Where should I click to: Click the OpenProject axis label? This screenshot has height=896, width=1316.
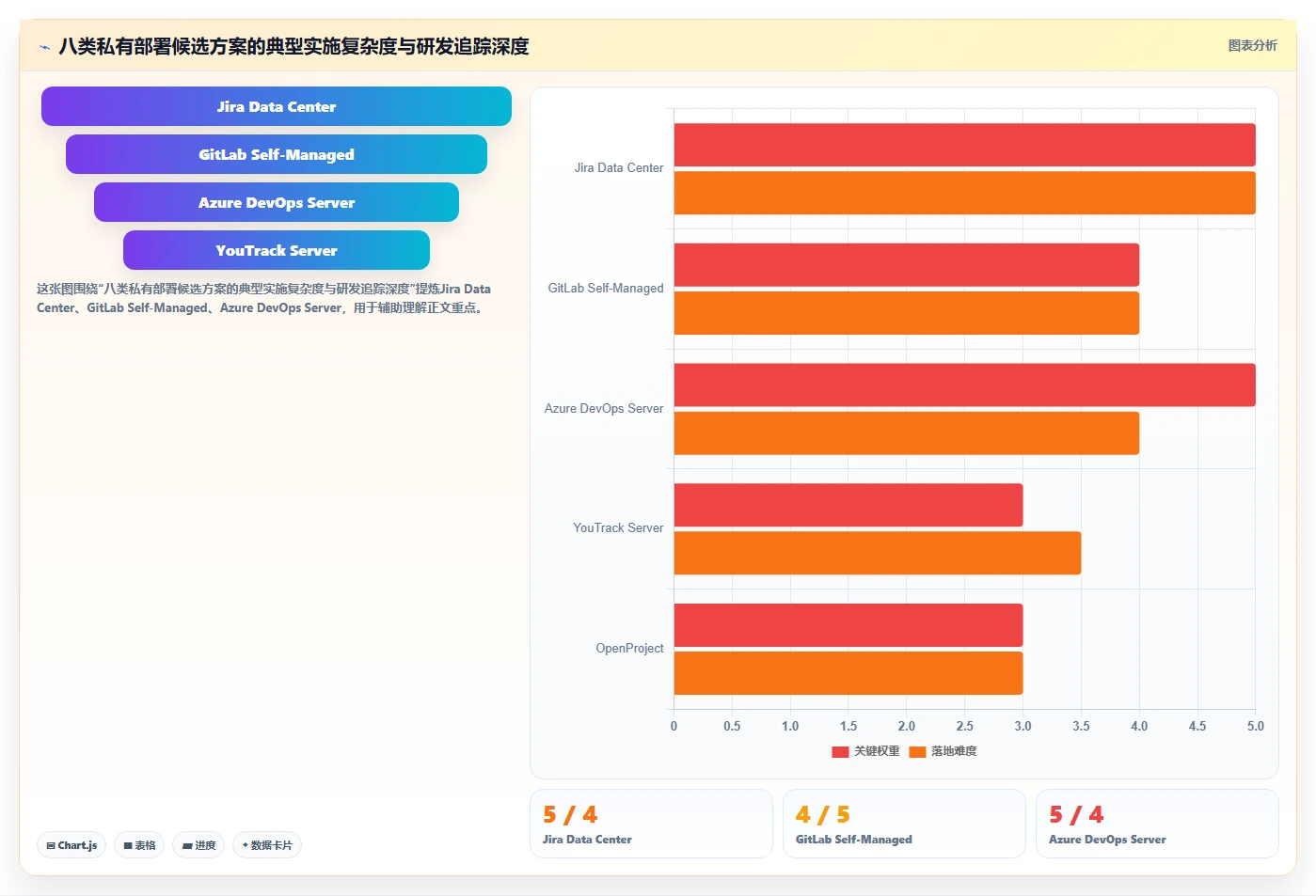coord(629,648)
